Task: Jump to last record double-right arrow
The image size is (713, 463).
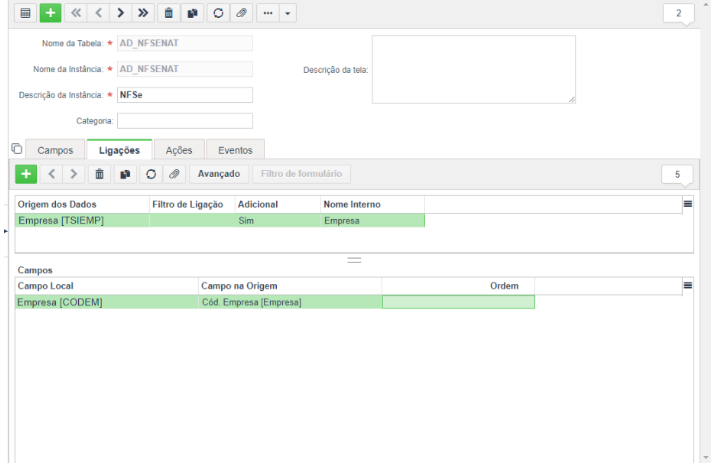Action: (143, 13)
